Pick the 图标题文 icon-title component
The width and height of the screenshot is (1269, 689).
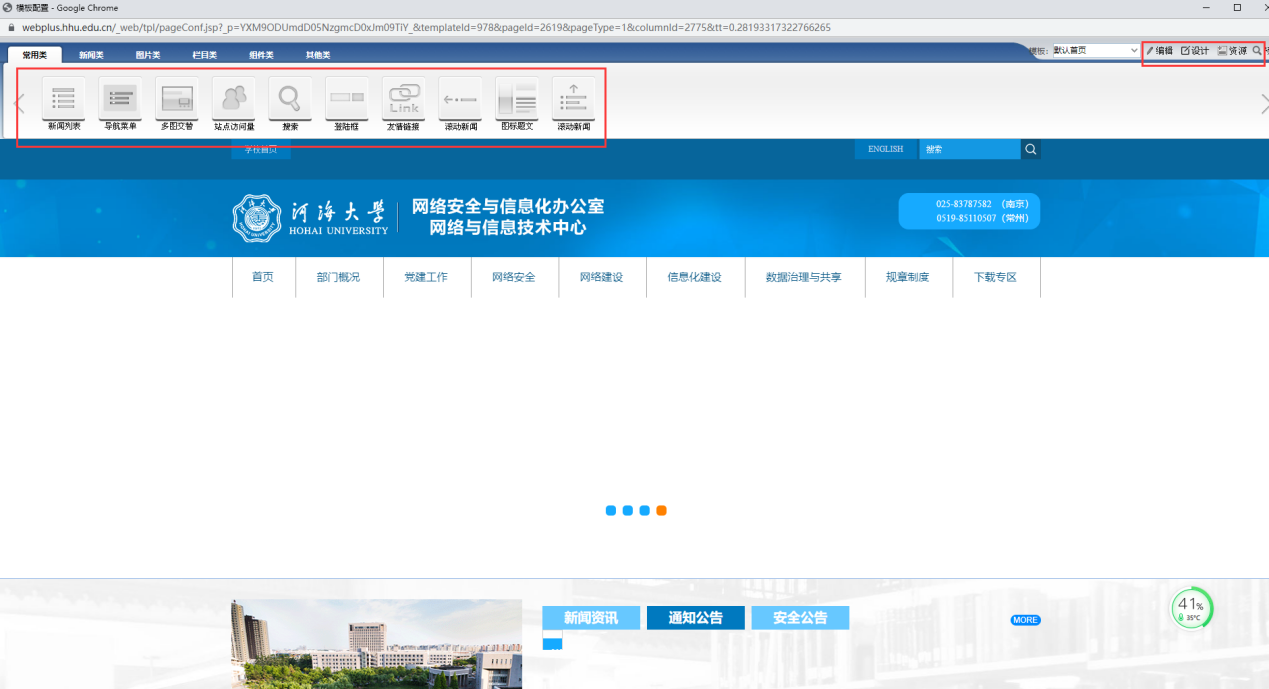(x=517, y=99)
